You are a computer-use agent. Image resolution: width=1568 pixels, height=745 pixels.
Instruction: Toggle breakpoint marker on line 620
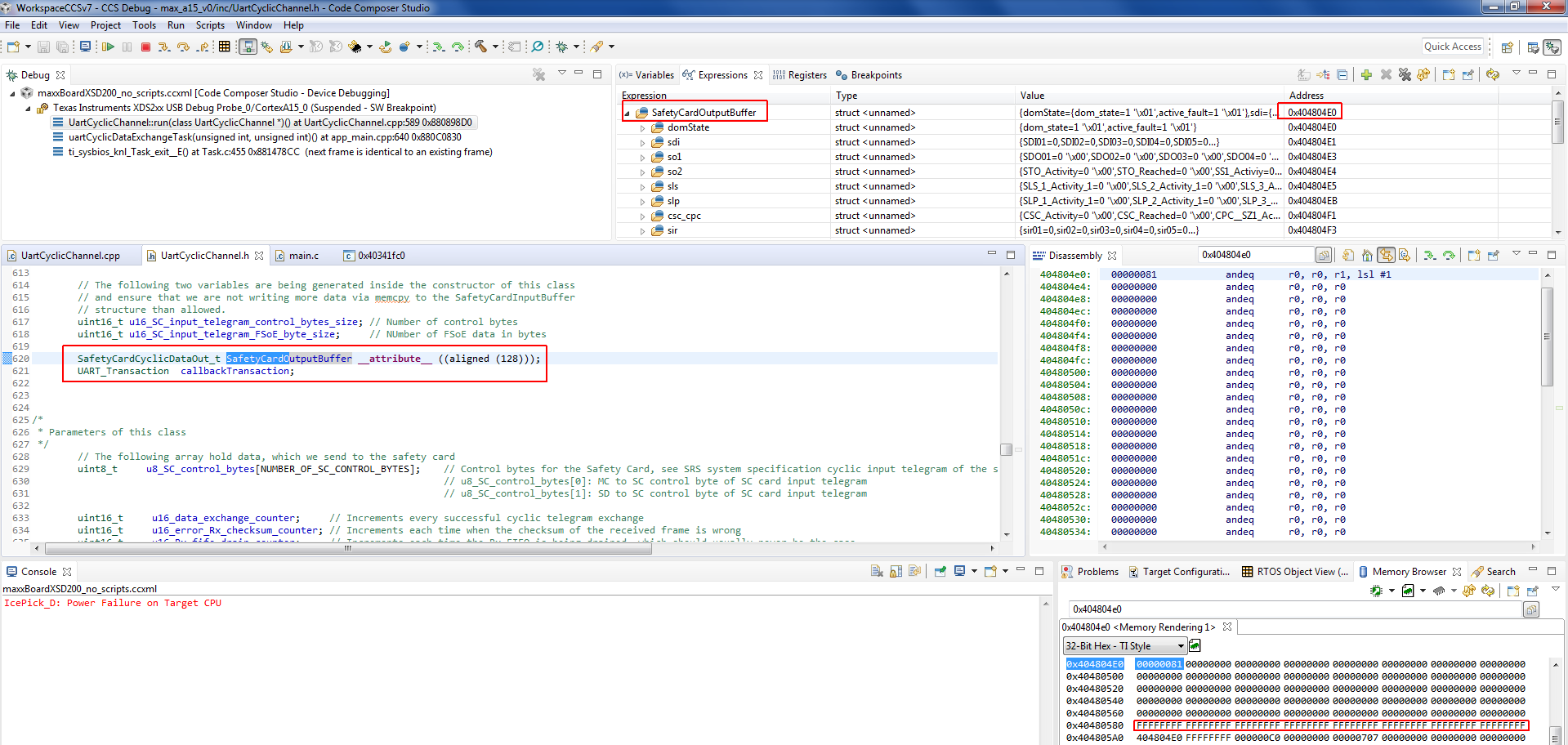pos(7,359)
